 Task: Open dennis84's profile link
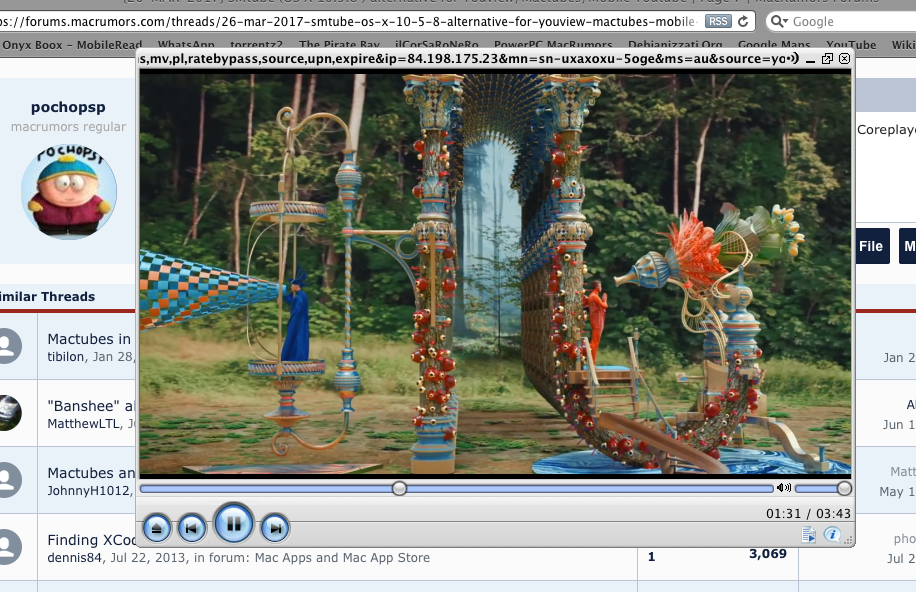74,558
